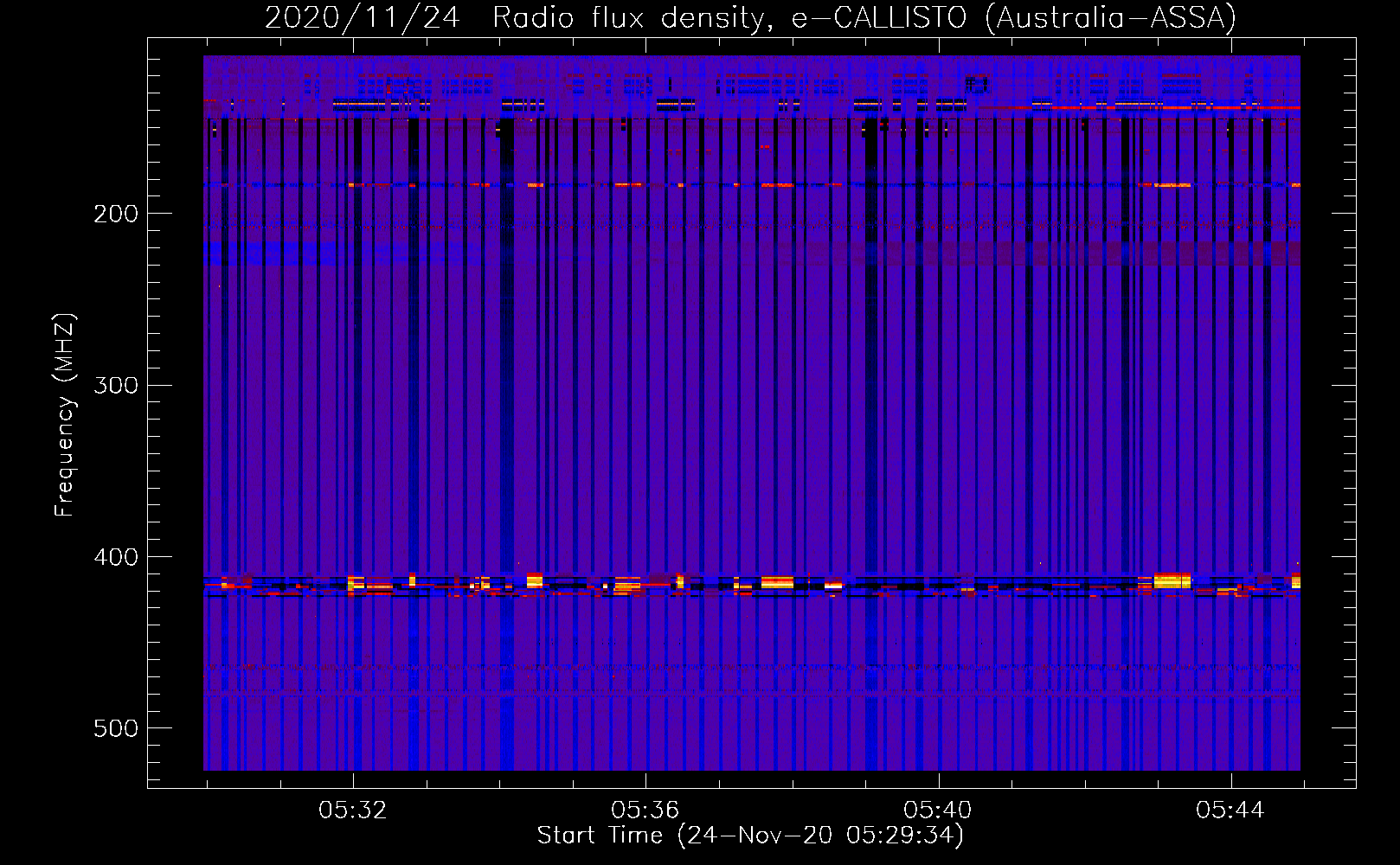Click the 200 frequency tick label
This screenshot has height=865, width=1400.
(116, 214)
